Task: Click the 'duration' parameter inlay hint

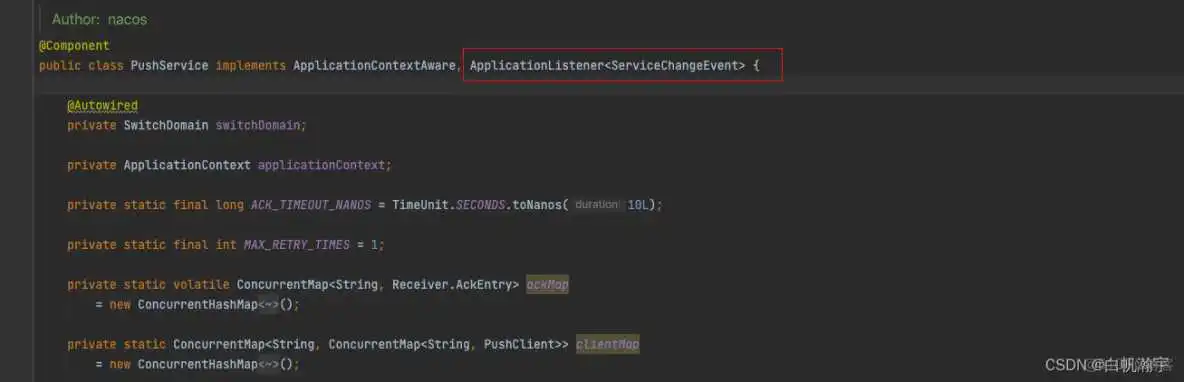Action: [597, 205]
